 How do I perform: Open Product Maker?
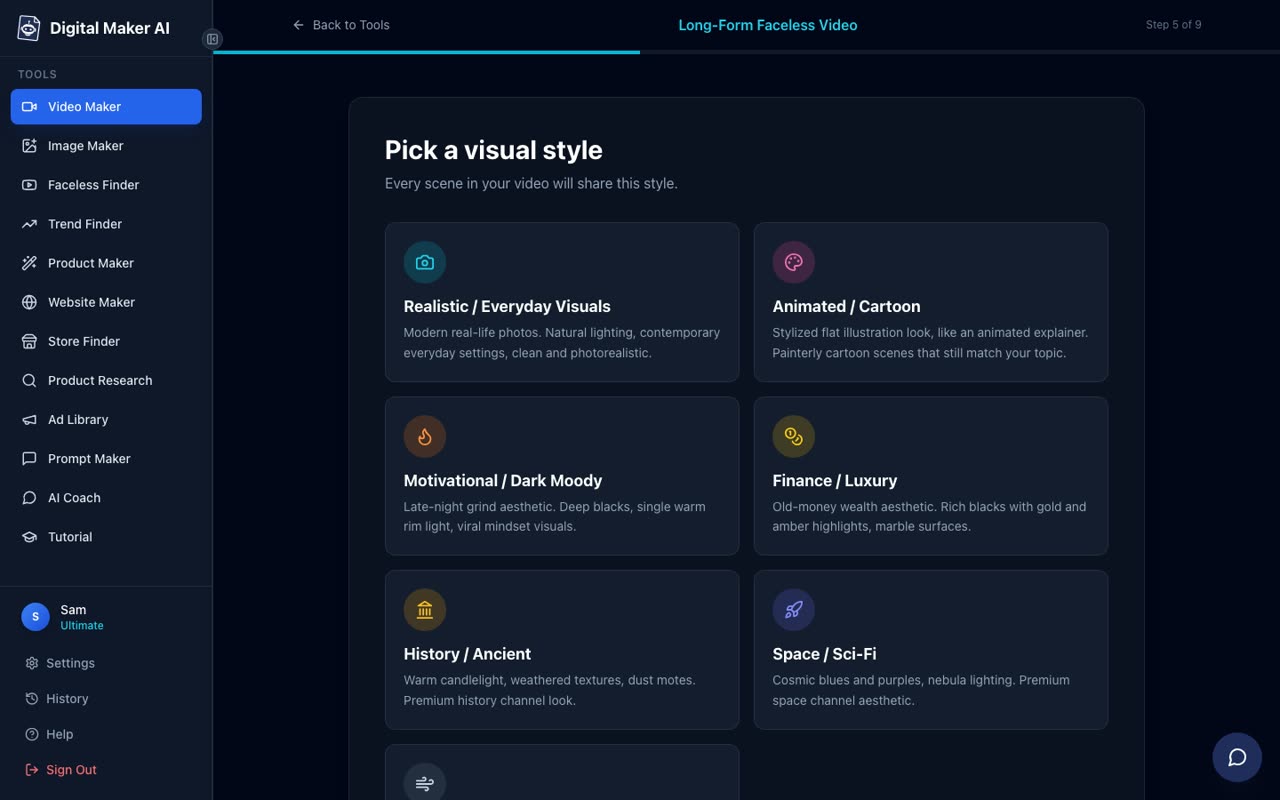pyautogui.click(x=106, y=263)
